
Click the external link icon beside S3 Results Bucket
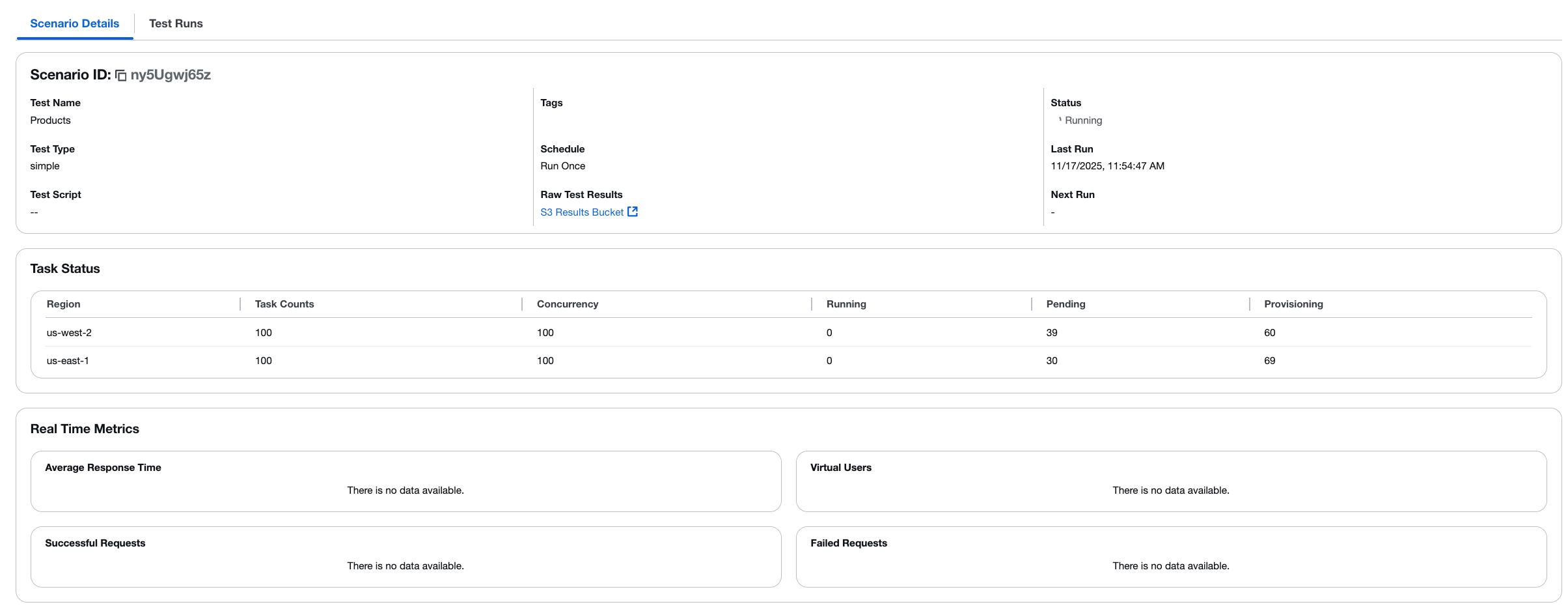click(x=632, y=212)
